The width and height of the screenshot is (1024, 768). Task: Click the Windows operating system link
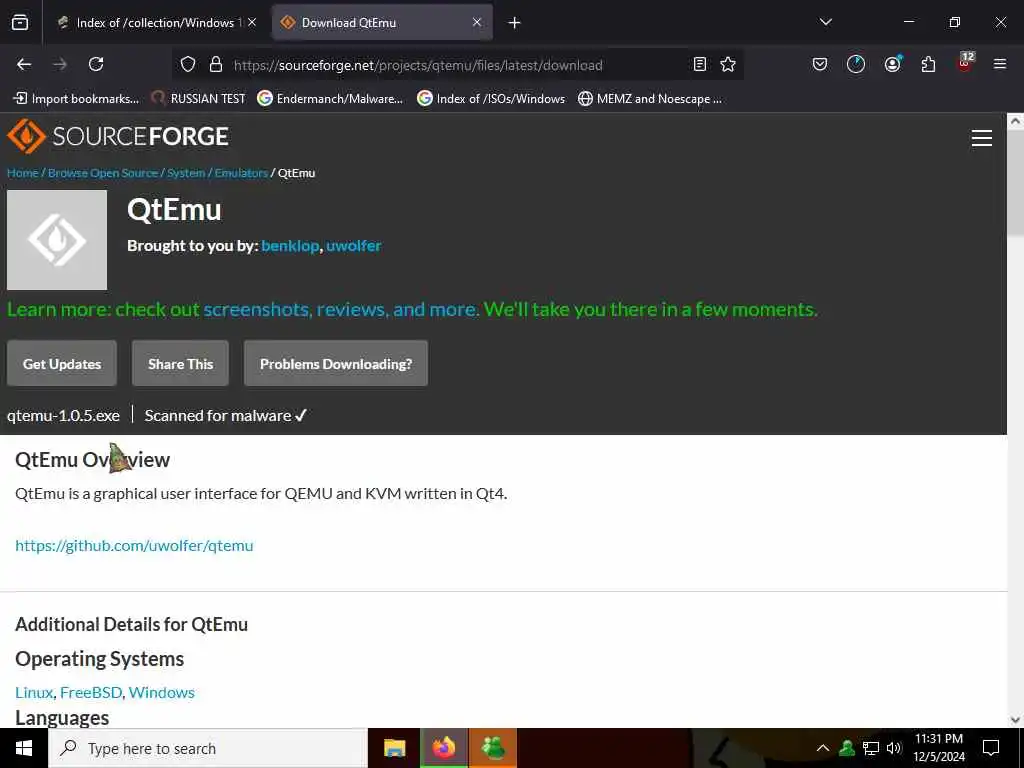[x=161, y=692]
